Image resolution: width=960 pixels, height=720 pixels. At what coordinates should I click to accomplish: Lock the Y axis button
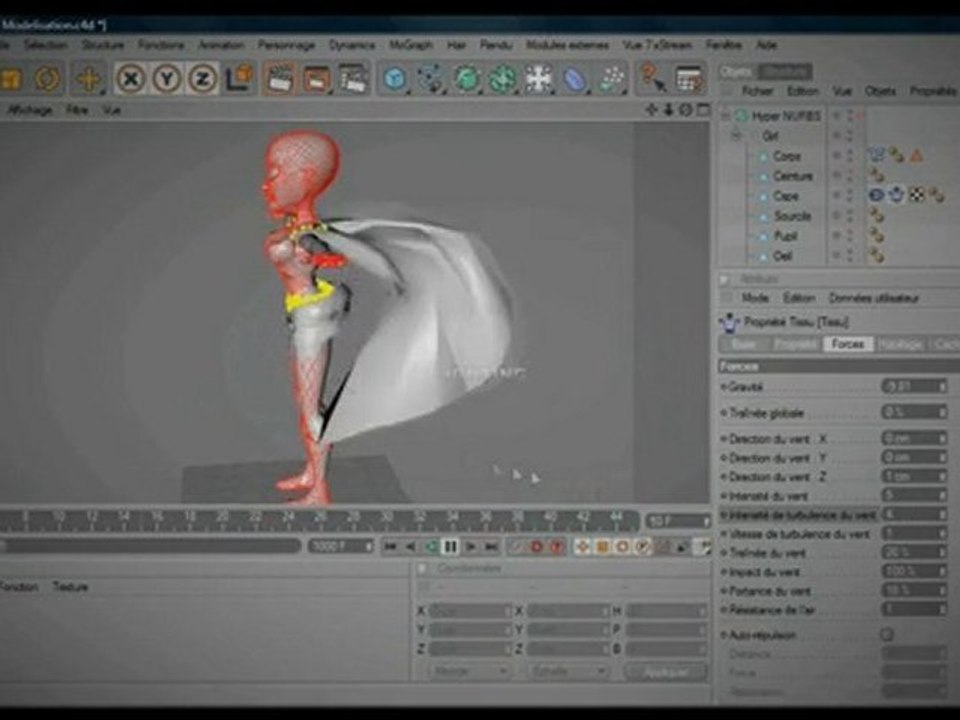(x=167, y=78)
